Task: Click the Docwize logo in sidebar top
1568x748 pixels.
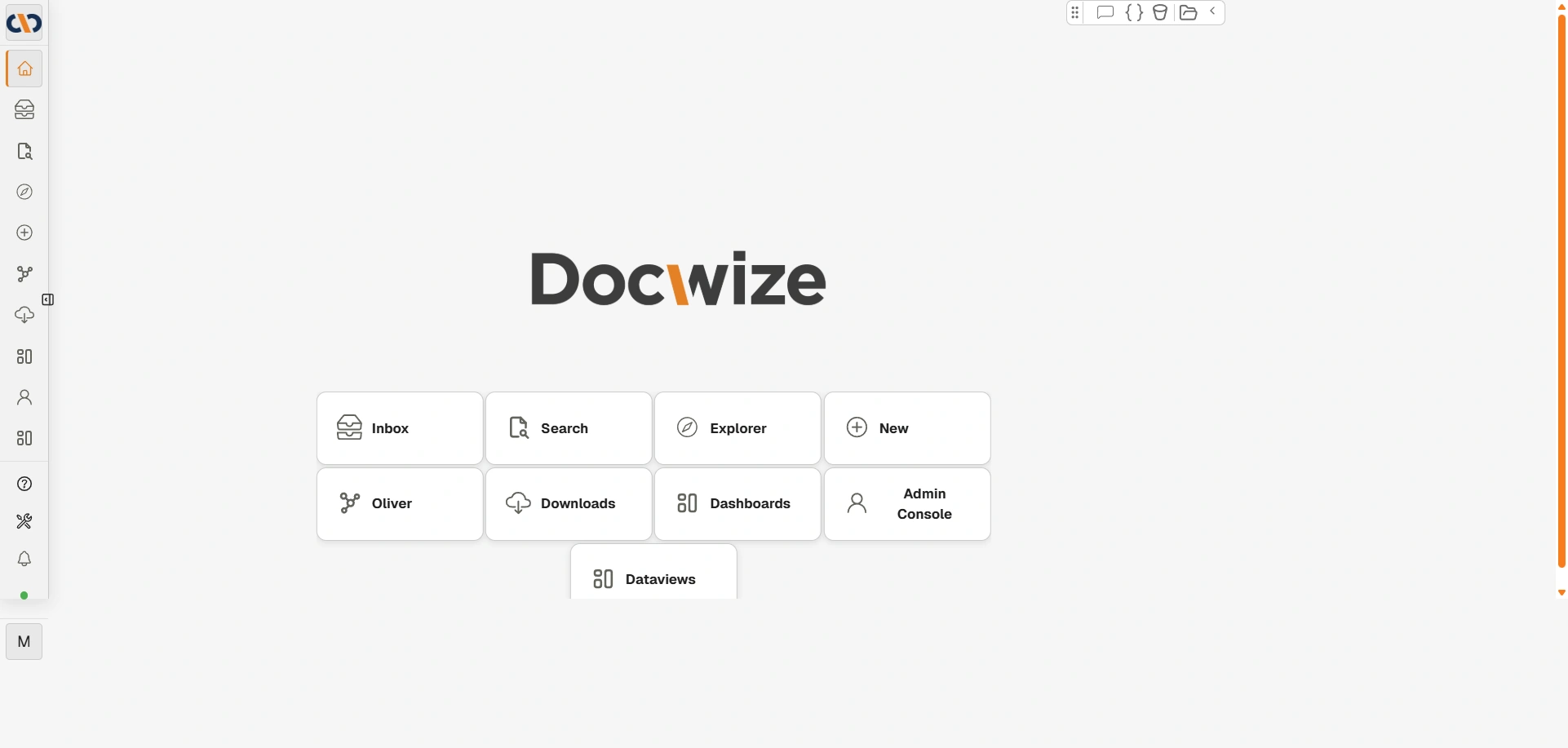Action: point(24,23)
